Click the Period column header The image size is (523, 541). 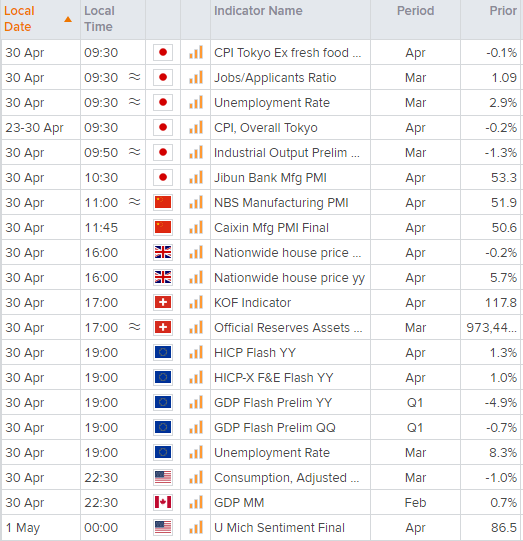(415, 11)
